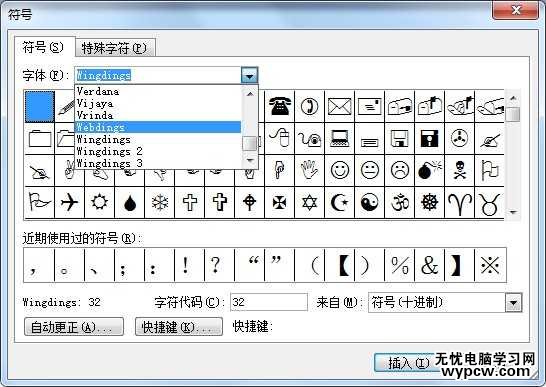Pick recent ※ reference mark symbol
The width and height of the screenshot is (546, 387).
(490, 265)
